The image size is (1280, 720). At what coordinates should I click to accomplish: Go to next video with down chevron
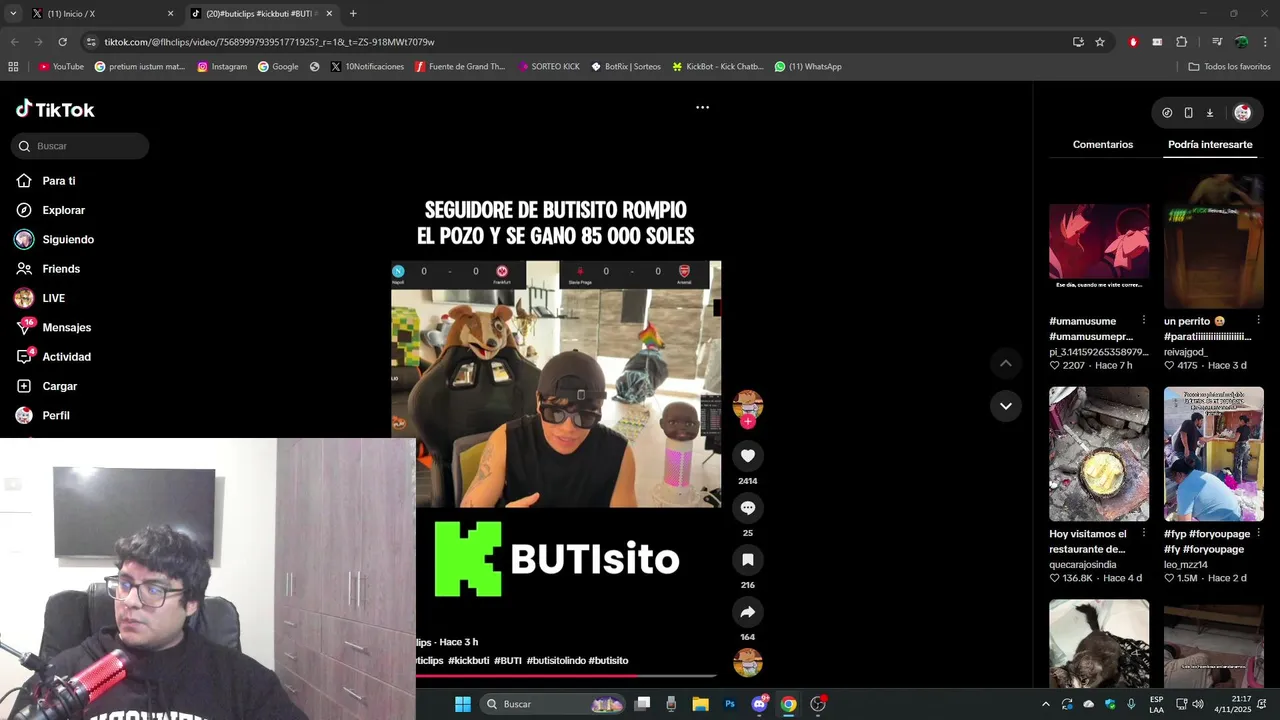click(x=1005, y=406)
